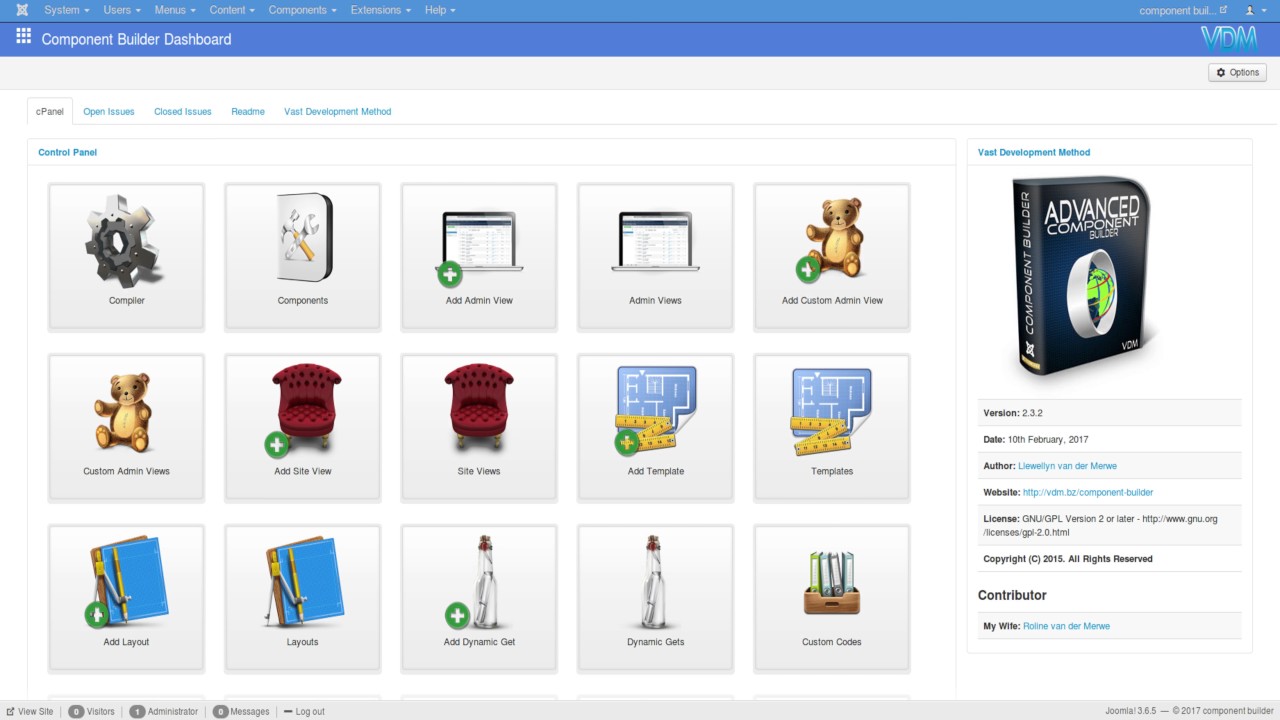This screenshot has height=720, width=1280.
Task: Open the Custom Codes binder box icon
Action: pos(832,583)
